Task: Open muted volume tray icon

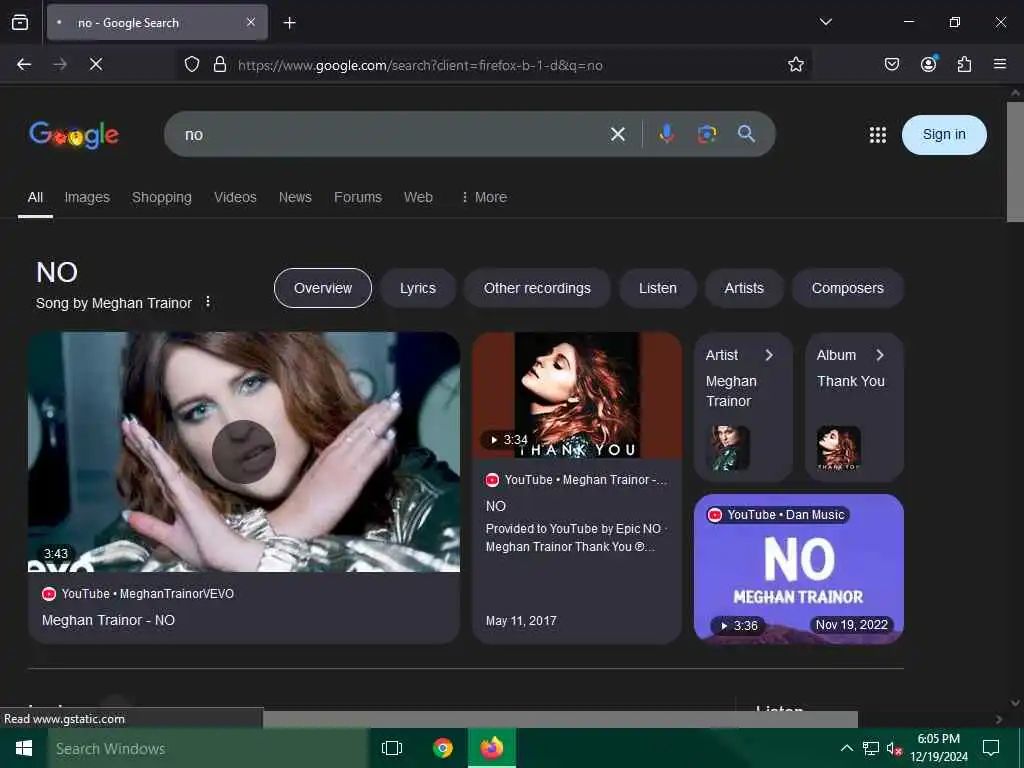Action: click(894, 748)
